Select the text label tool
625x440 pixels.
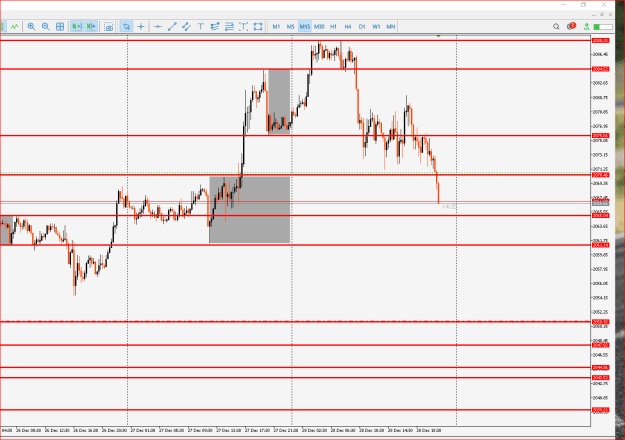click(243, 27)
